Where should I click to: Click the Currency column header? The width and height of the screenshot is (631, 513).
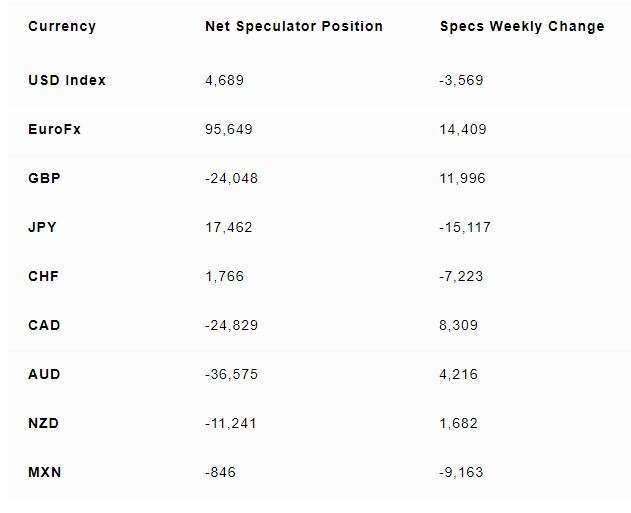coord(62,27)
